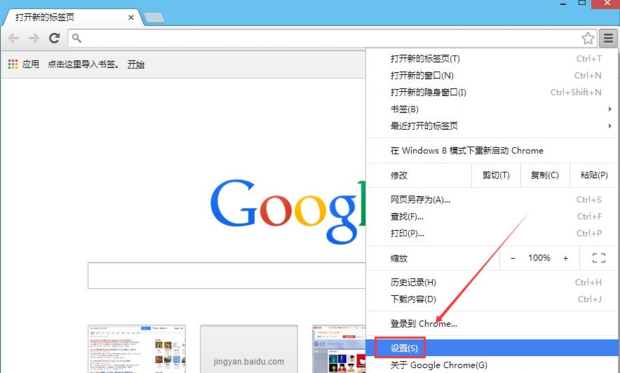The height and width of the screenshot is (373, 620).
Task: Click the Google search box
Action: tap(227, 275)
